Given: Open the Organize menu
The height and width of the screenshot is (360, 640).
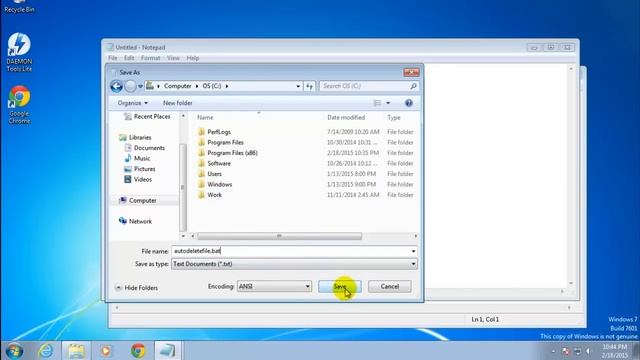Looking at the screenshot, I should (x=132, y=103).
